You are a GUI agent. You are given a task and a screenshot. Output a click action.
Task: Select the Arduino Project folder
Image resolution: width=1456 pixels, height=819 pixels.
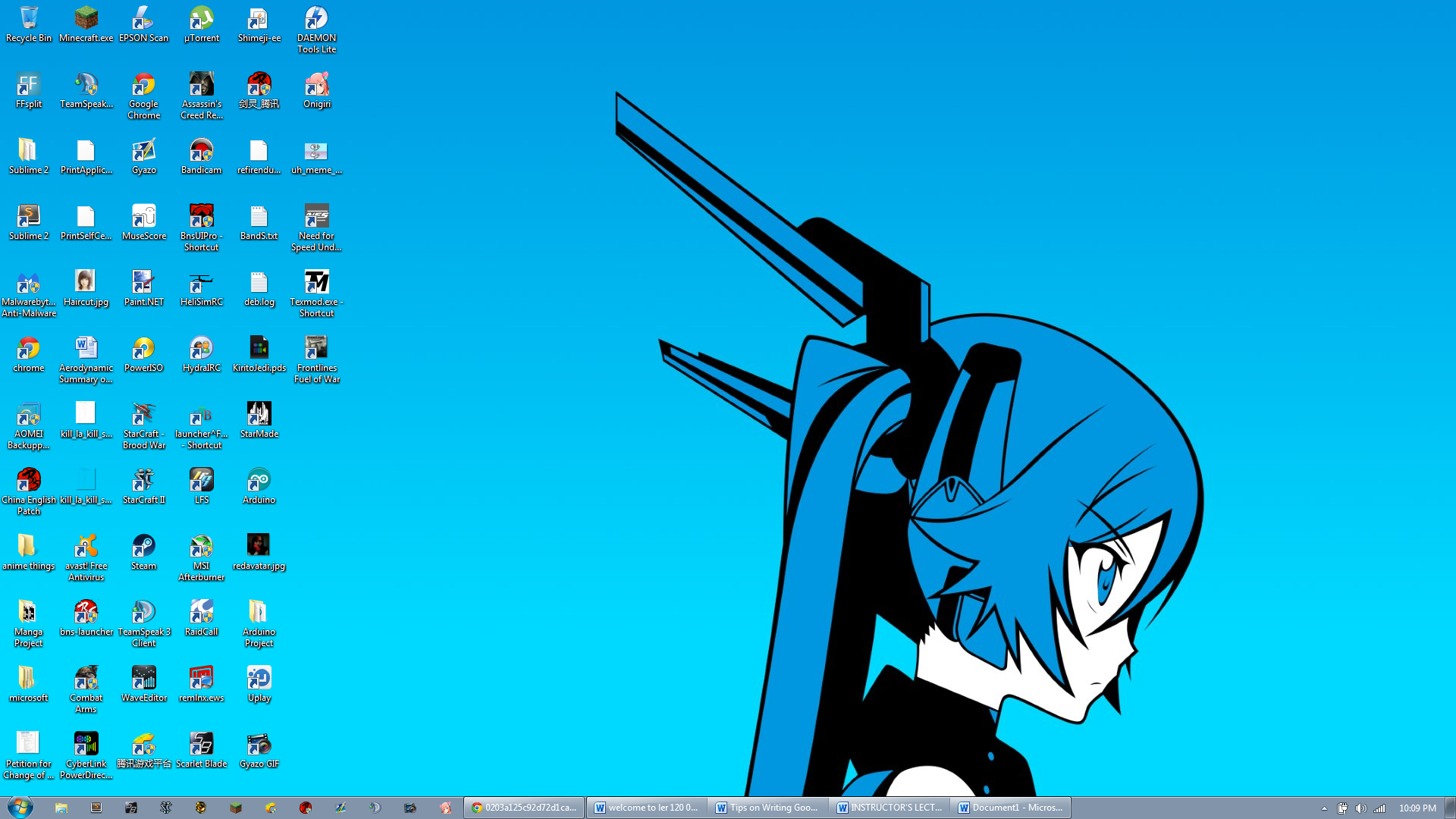coord(259,623)
